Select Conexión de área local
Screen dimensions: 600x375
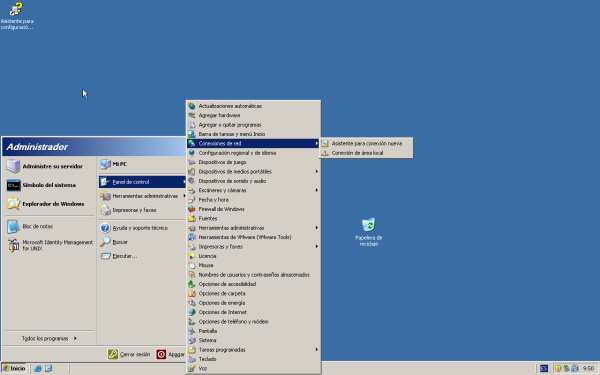point(366,153)
